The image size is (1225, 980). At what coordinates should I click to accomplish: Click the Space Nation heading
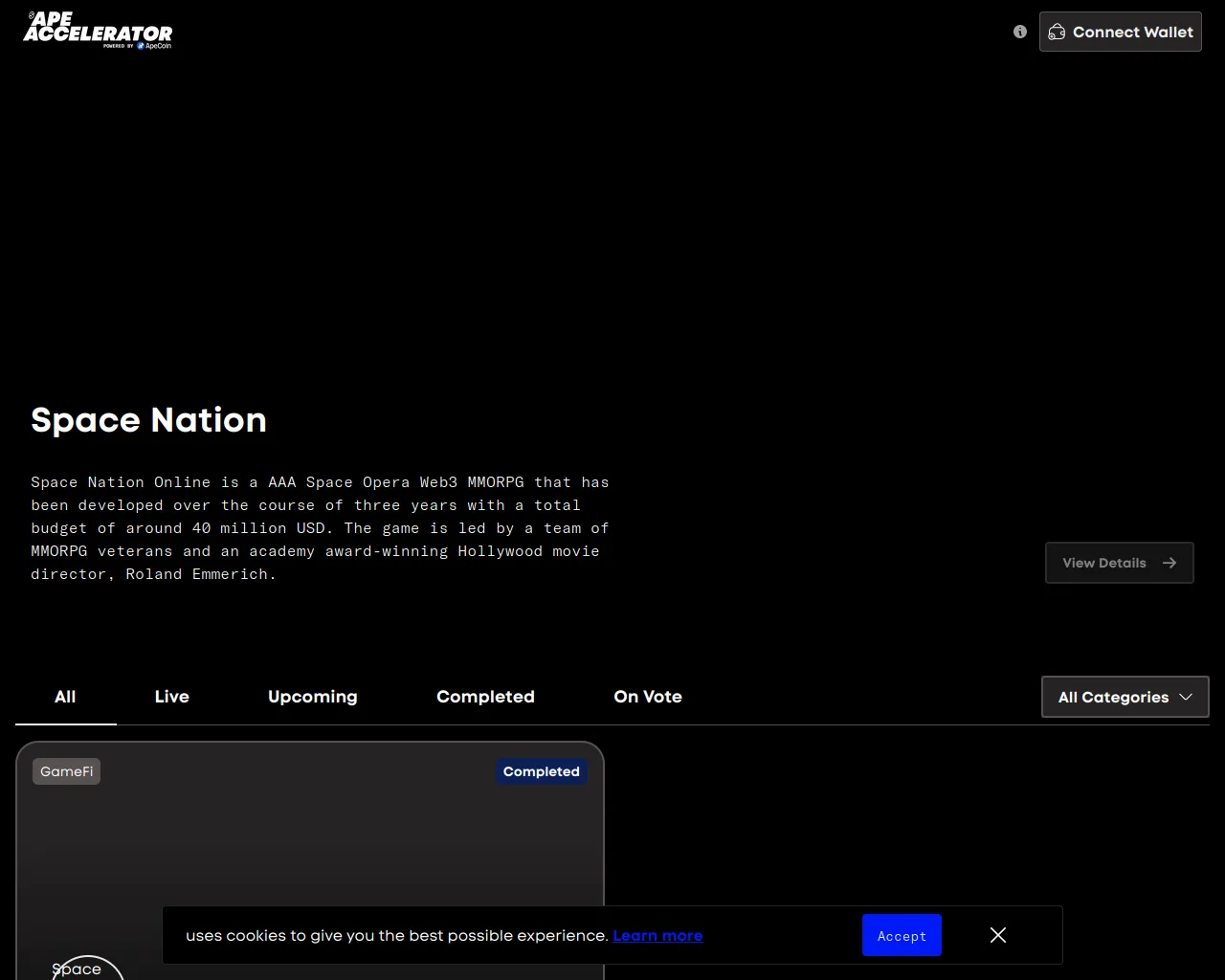pyautogui.click(x=148, y=420)
